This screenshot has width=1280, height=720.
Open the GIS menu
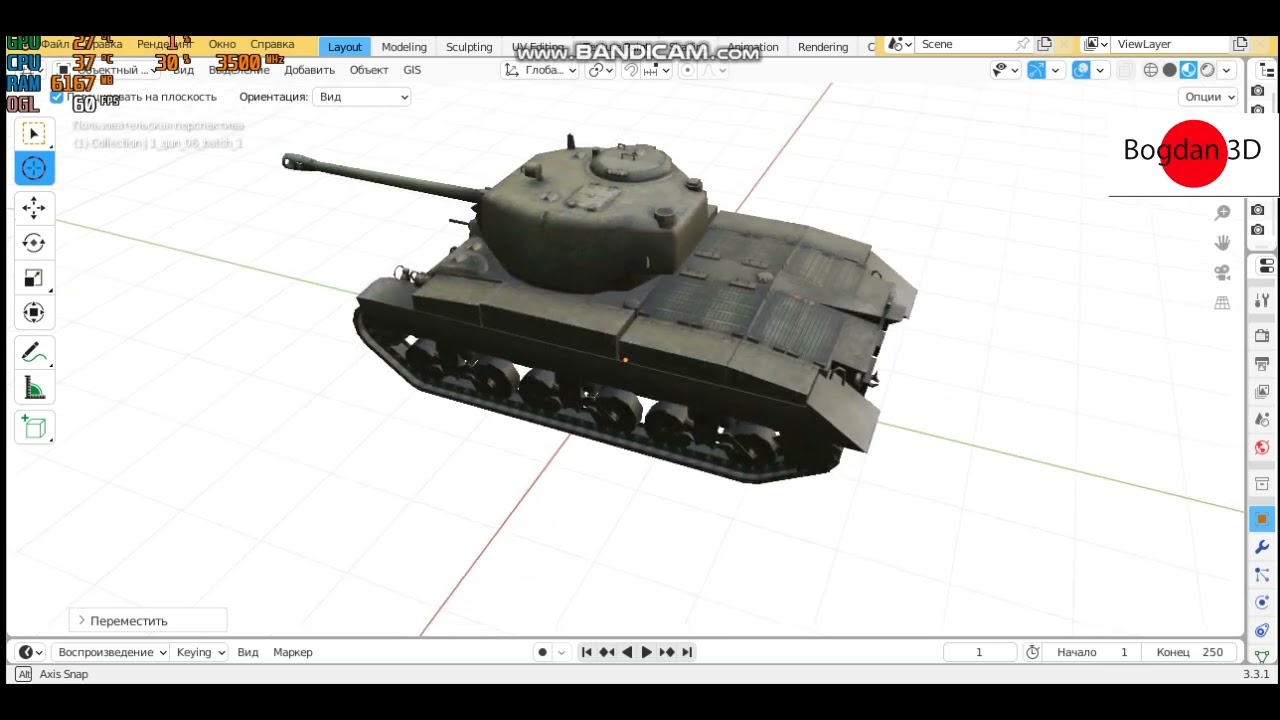(412, 70)
